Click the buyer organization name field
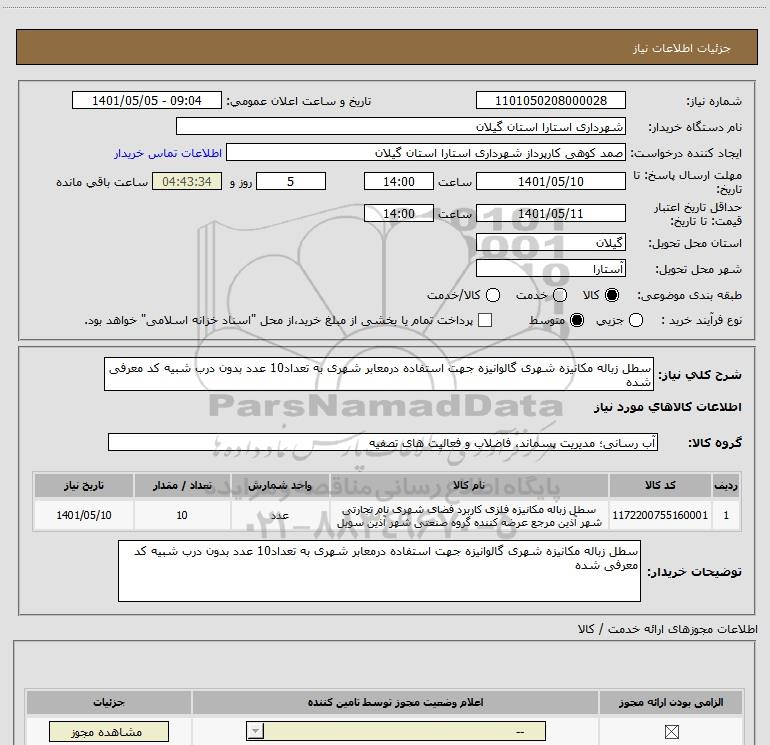 [401, 126]
